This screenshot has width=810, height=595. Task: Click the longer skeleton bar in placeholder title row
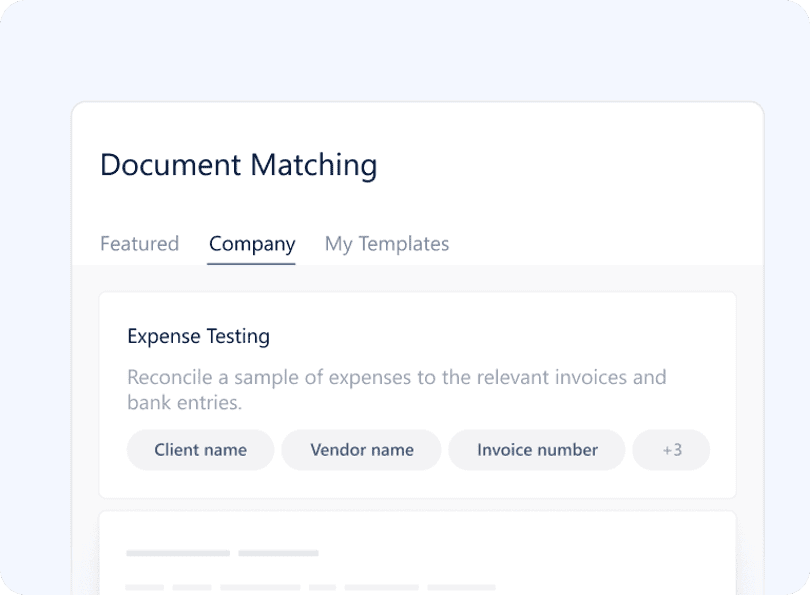pos(178,553)
